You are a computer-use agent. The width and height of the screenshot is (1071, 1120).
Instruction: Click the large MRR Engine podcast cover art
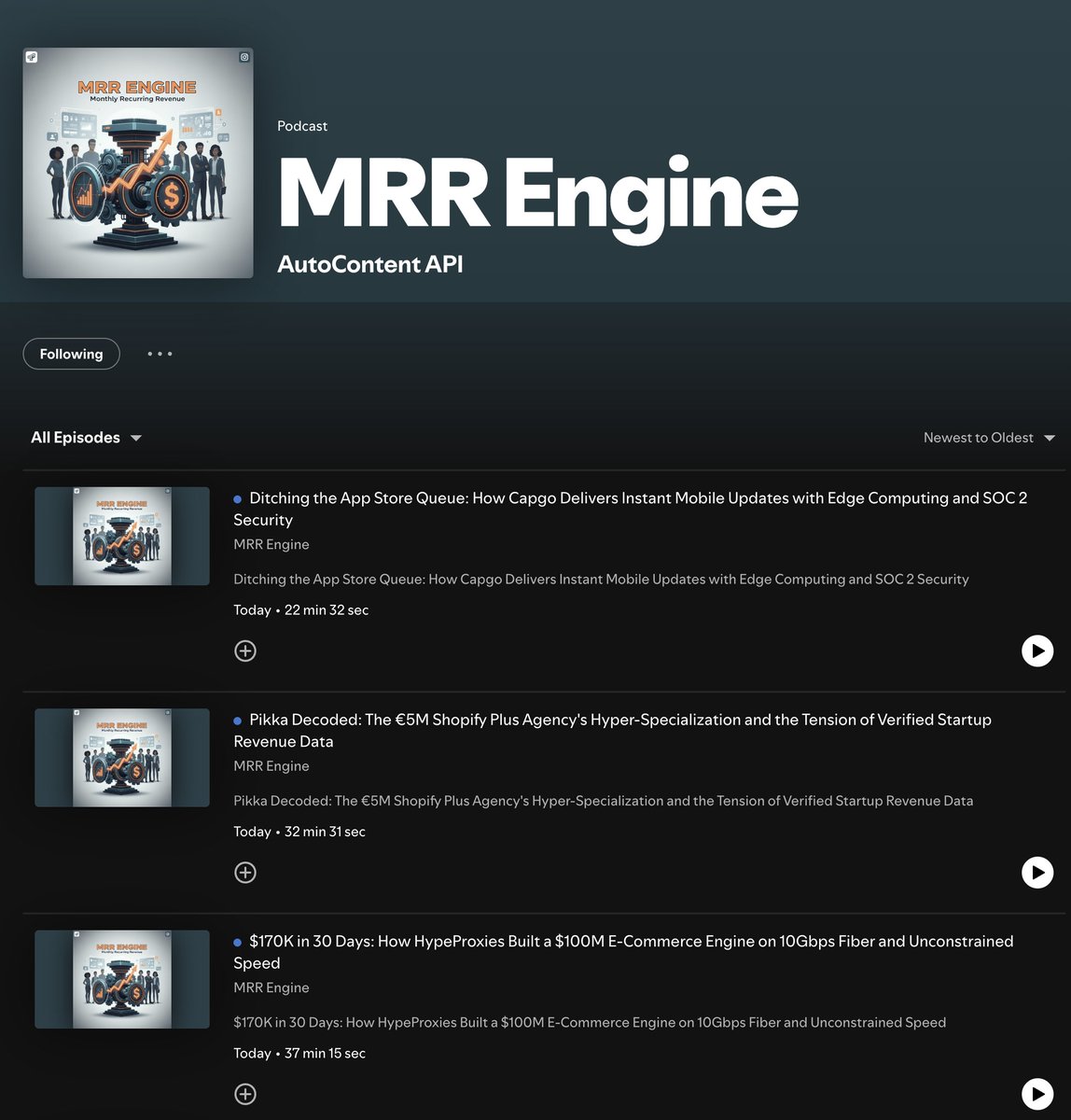point(138,162)
